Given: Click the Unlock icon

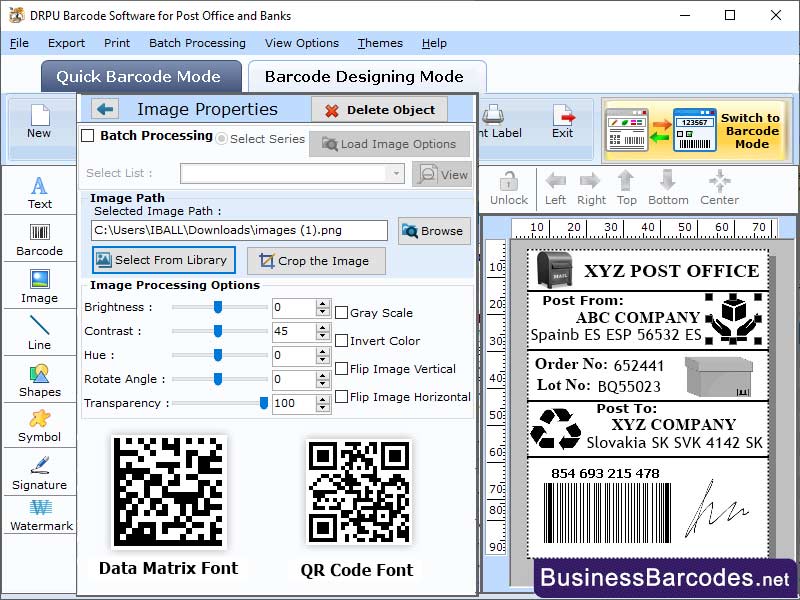Looking at the screenshot, I should (508, 185).
